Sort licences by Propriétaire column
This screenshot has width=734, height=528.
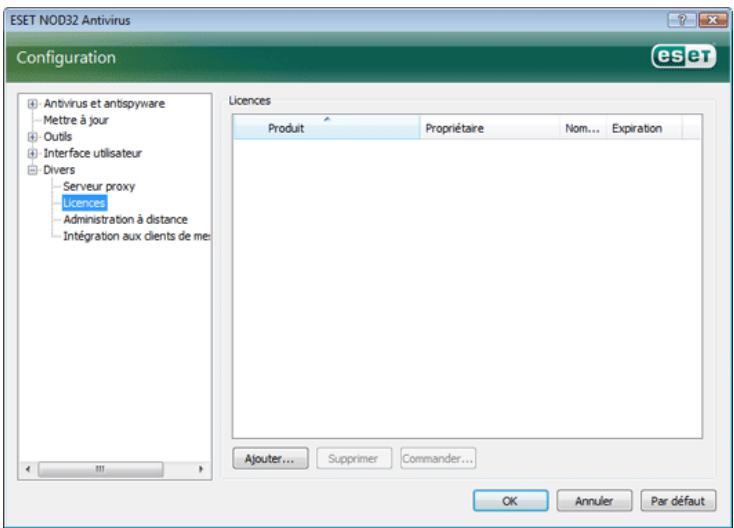[x=489, y=127]
